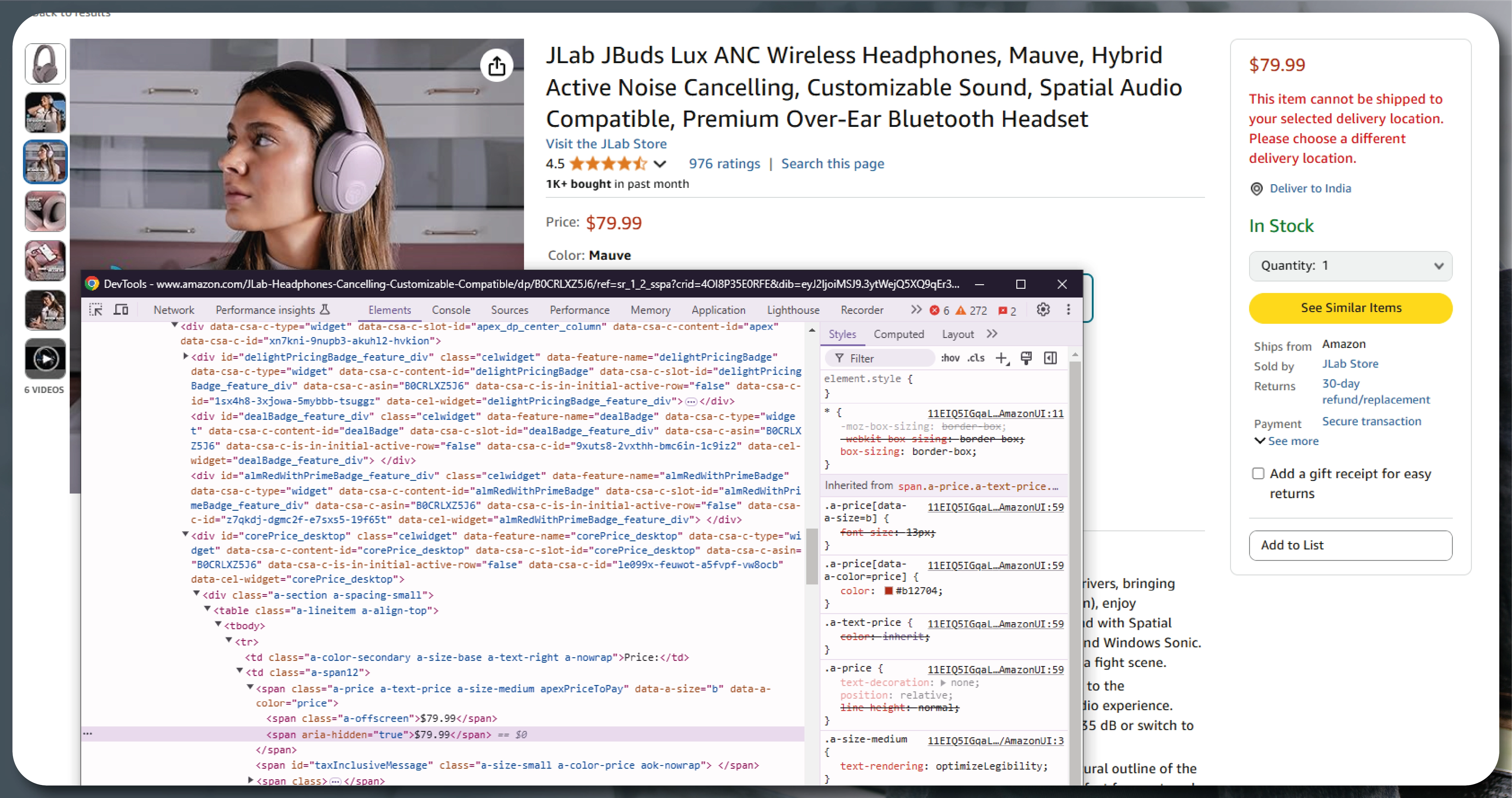Screen dimensions: 1512x798
Task: Open DevTools settings gear
Action: (x=1042, y=310)
